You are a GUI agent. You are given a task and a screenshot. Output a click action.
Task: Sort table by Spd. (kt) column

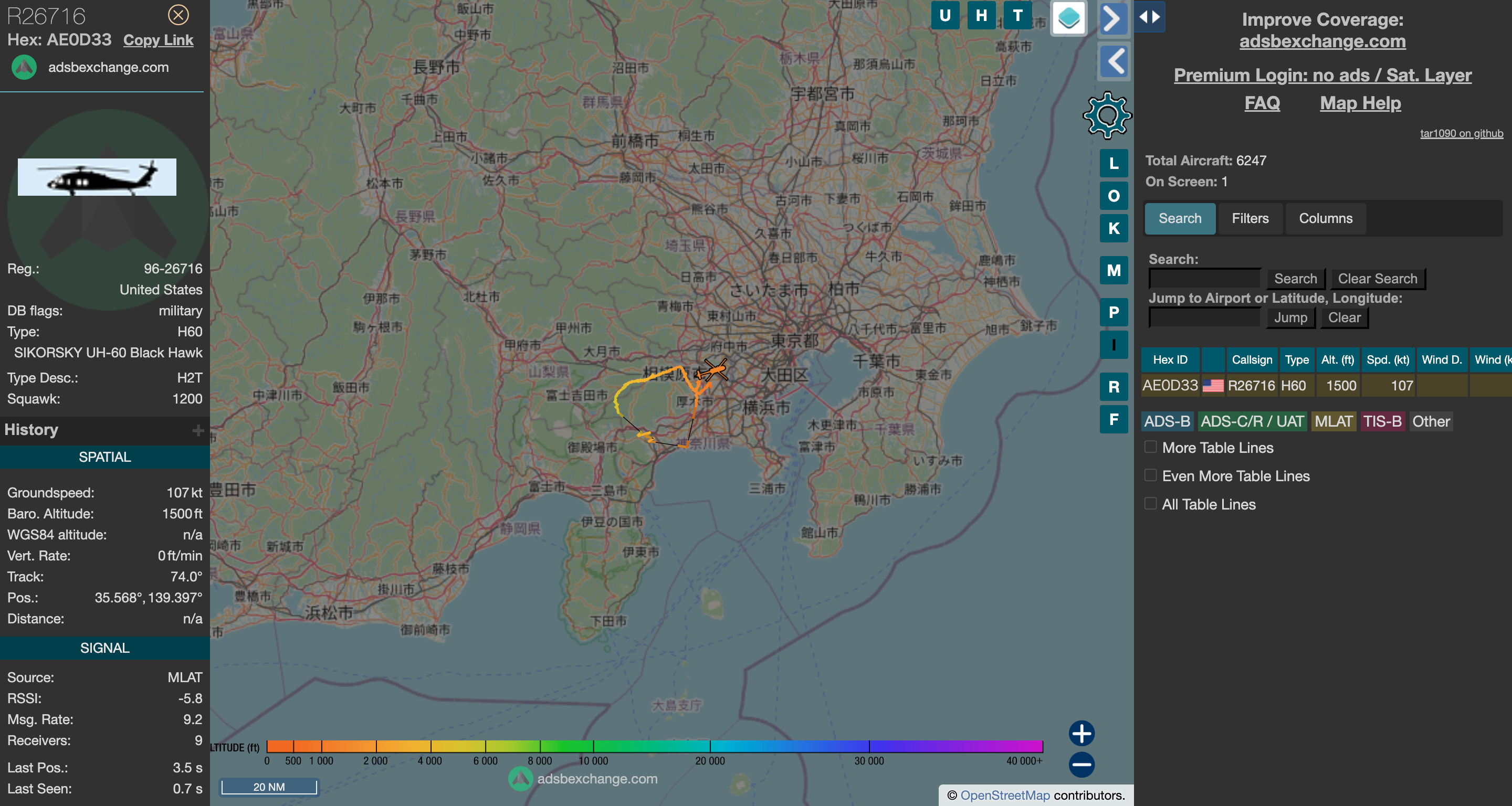[x=1388, y=359]
